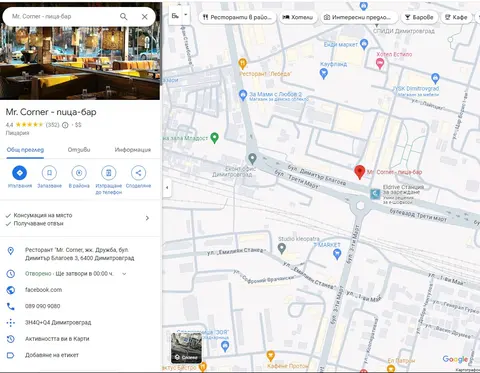Click the red Mr. Corner map pin
This screenshot has width=480, height=373.
pyautogui.click(x=359, y=172)
